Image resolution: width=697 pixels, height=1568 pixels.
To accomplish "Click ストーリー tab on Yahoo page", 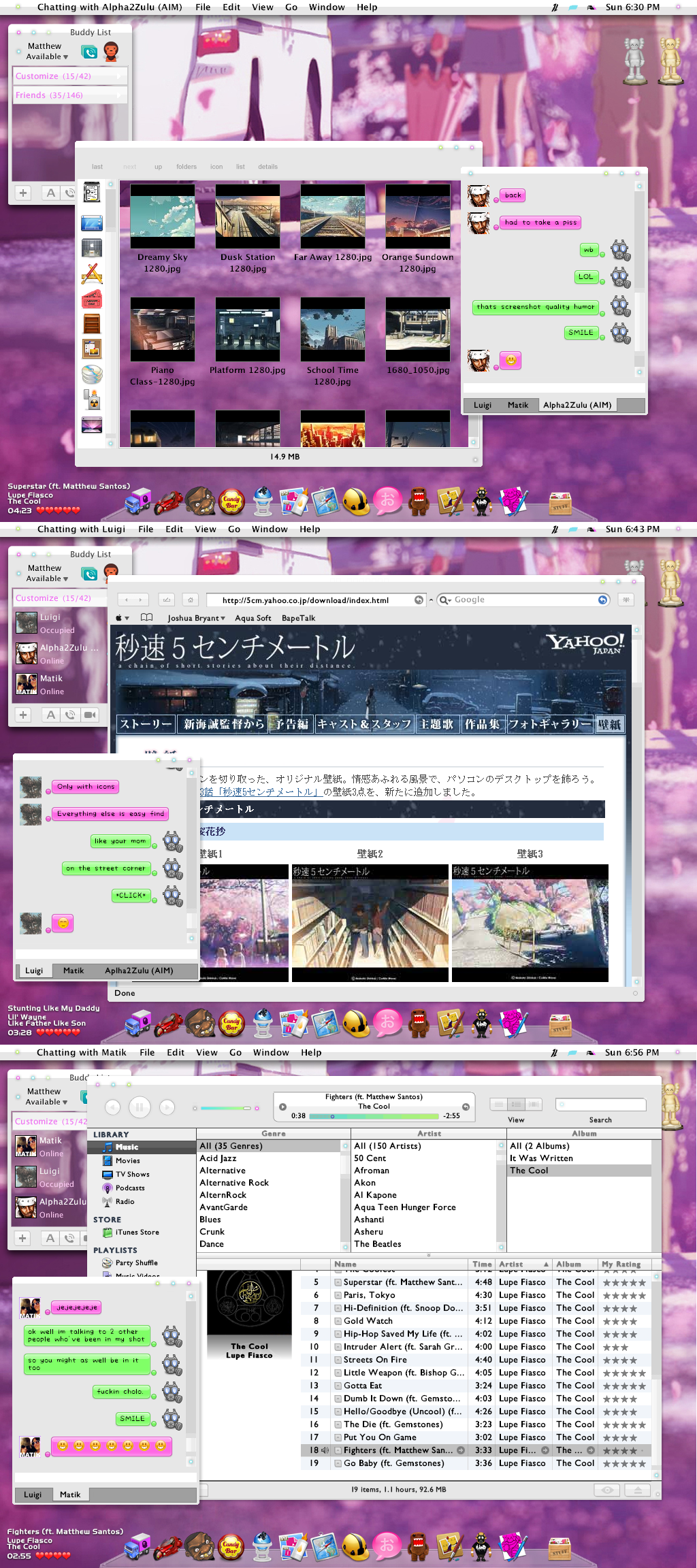I will pyautogui.click(x=146, y=724).
